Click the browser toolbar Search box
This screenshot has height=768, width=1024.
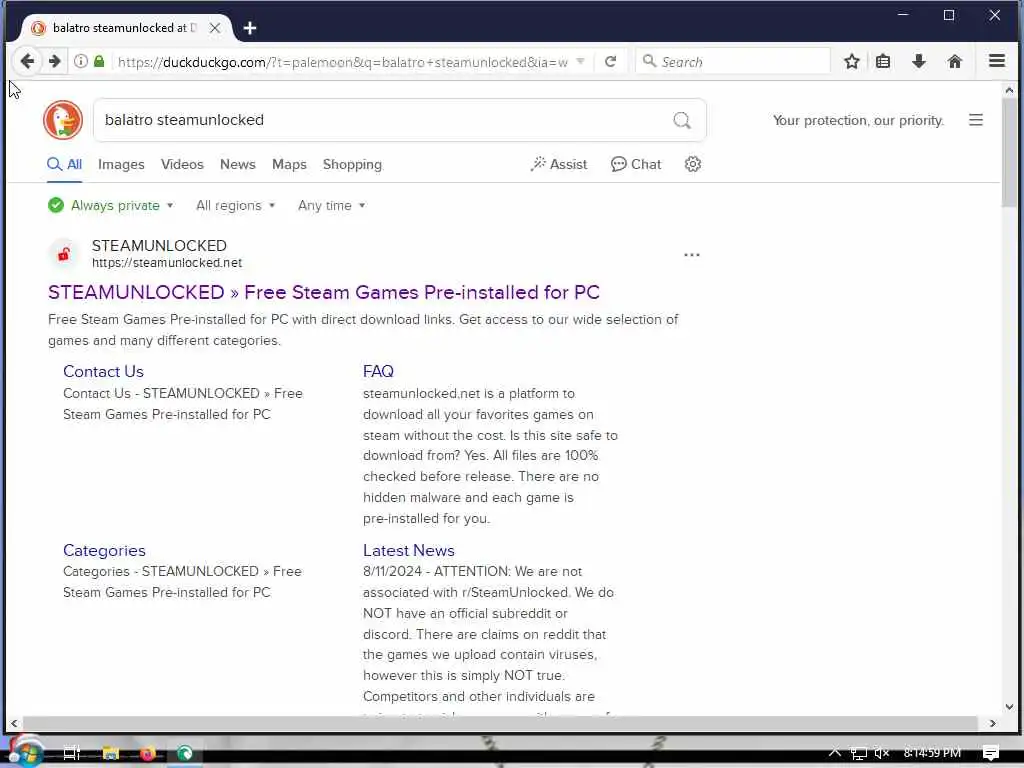click(x=733, y=61)
